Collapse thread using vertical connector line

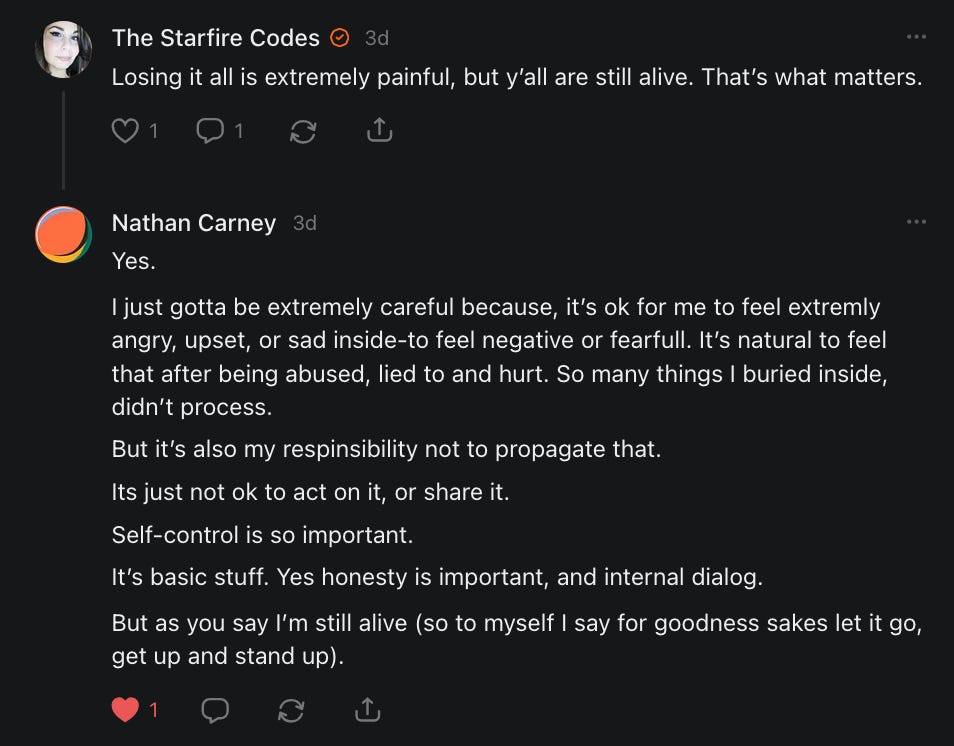click(x=64, y=140)
